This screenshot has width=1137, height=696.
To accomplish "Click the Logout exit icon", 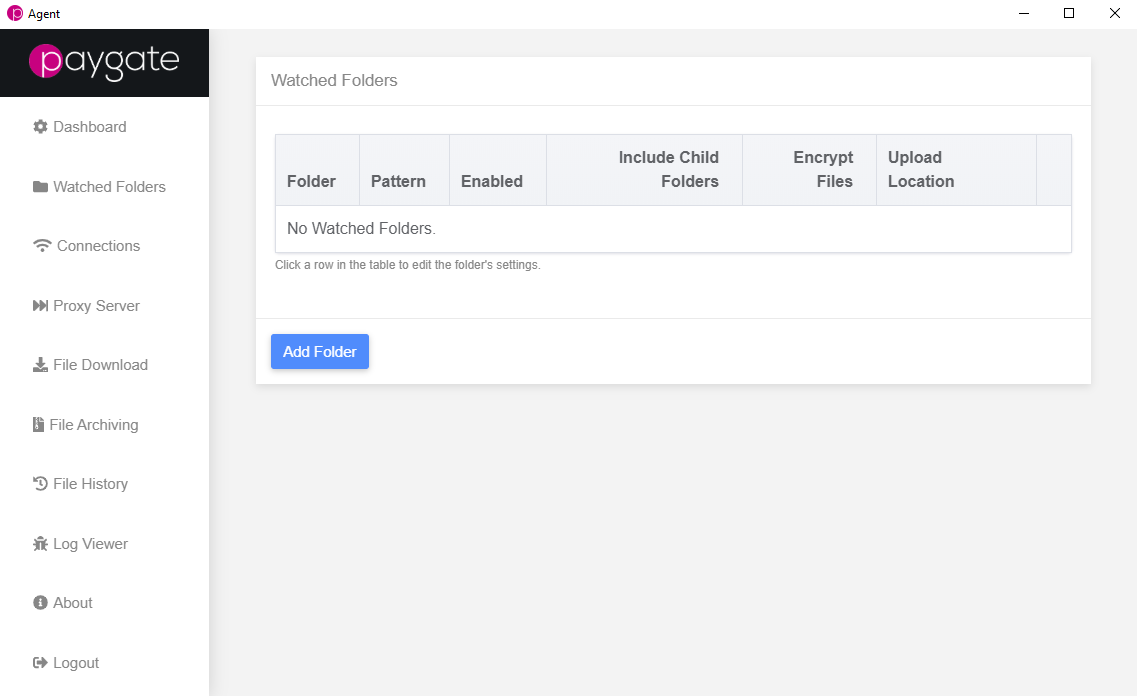I will (40, 663).
